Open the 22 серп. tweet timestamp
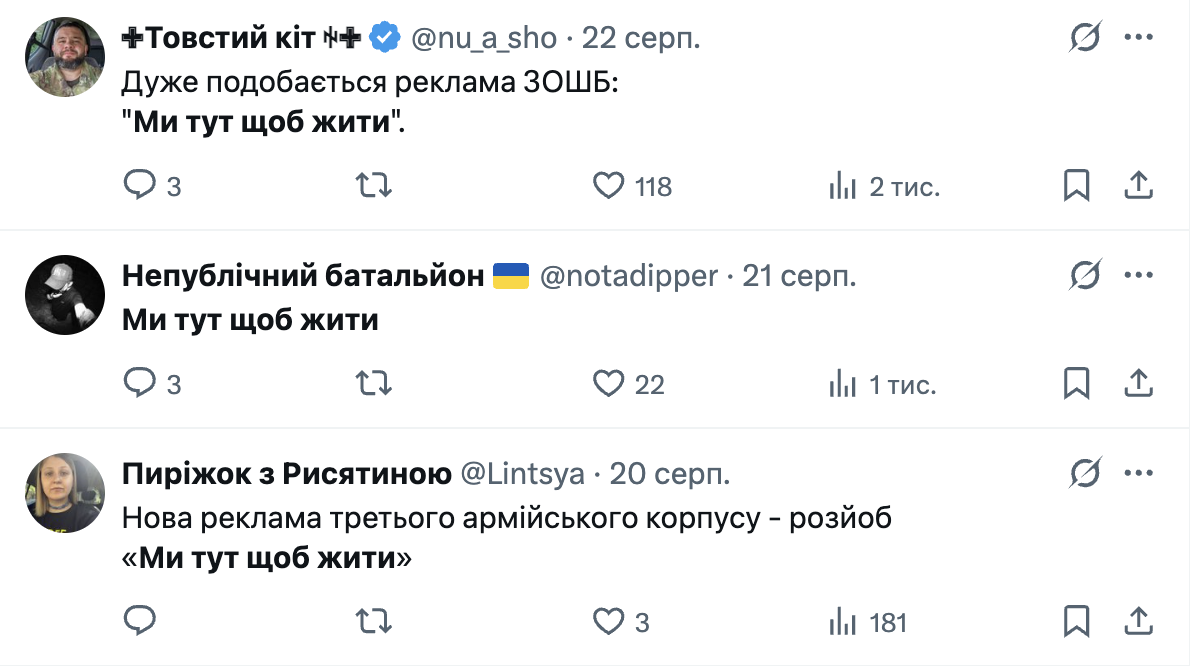1190x666 pixels. [642, 38]
